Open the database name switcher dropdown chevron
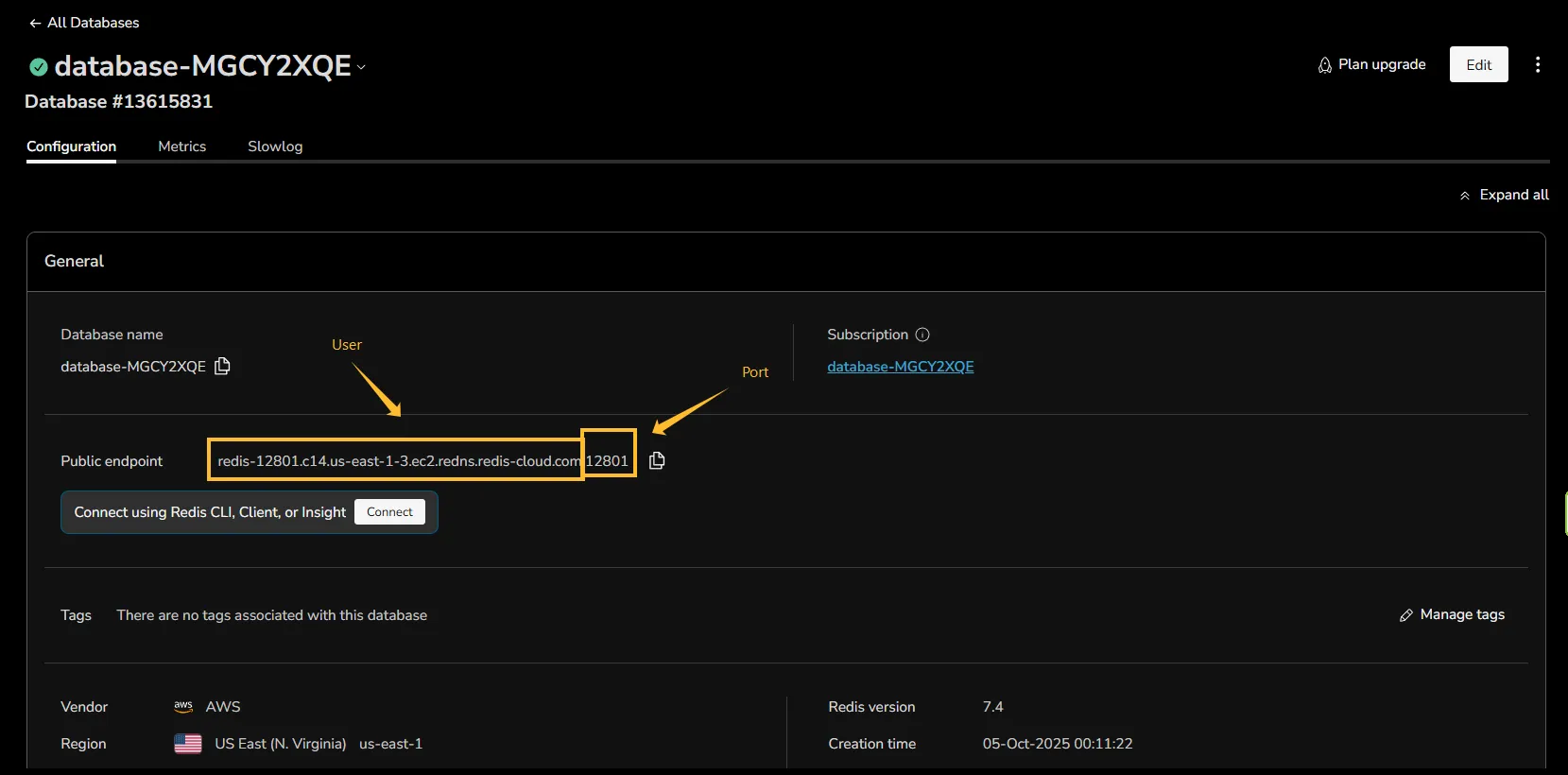 361,67
